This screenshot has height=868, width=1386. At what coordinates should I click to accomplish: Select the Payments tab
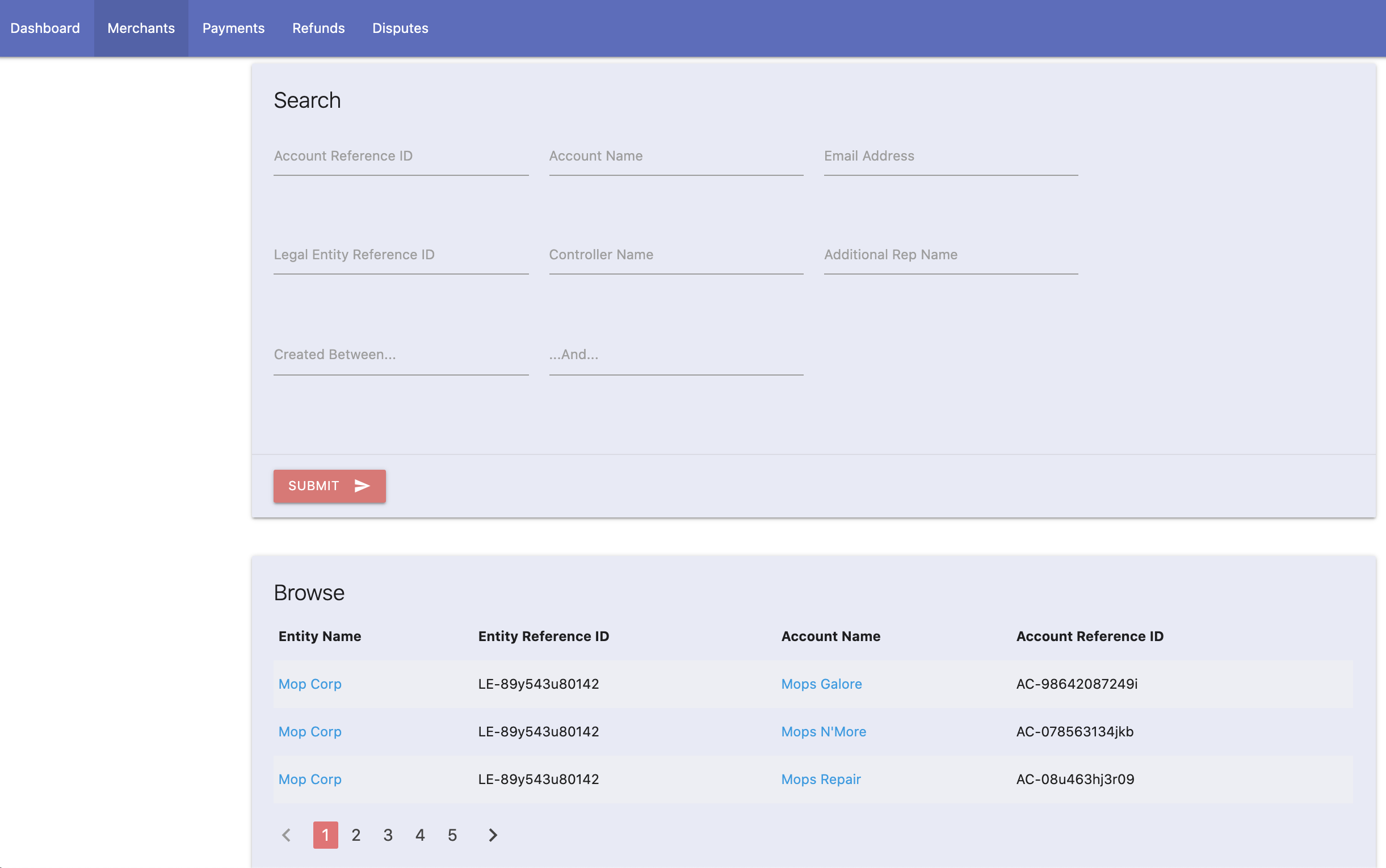click(x=233, y=27)
